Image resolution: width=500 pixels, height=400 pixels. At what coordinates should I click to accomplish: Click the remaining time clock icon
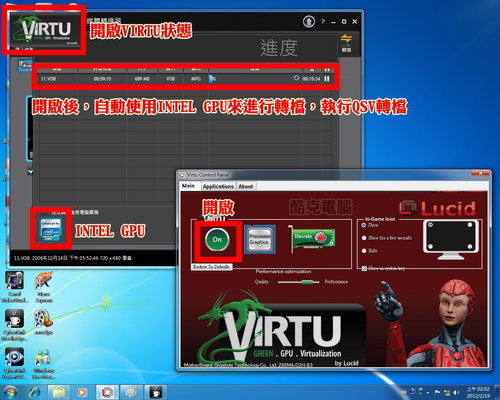click(296, 78)
